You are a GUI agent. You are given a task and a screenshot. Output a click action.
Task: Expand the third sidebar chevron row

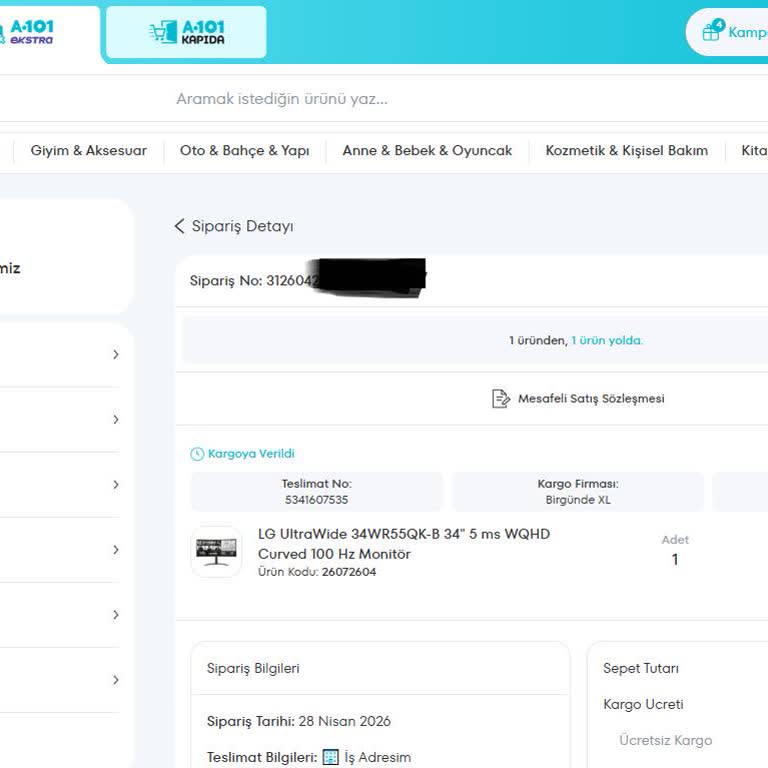tap(116, 484)
